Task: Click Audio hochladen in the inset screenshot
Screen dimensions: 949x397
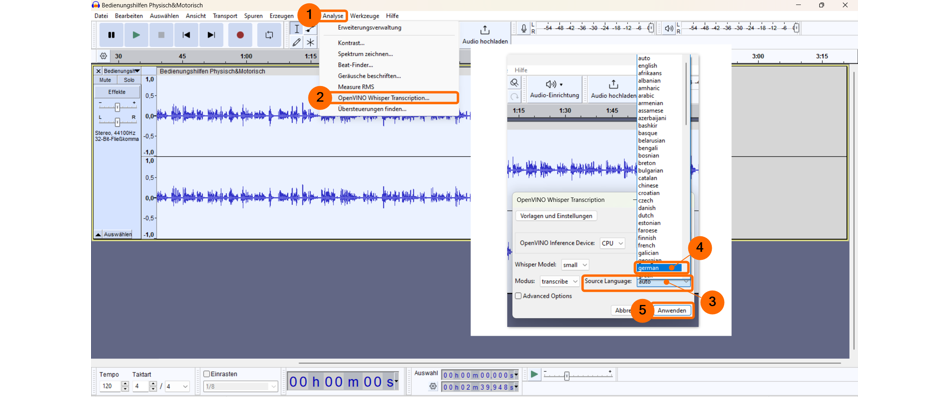Action: point(613,90)
